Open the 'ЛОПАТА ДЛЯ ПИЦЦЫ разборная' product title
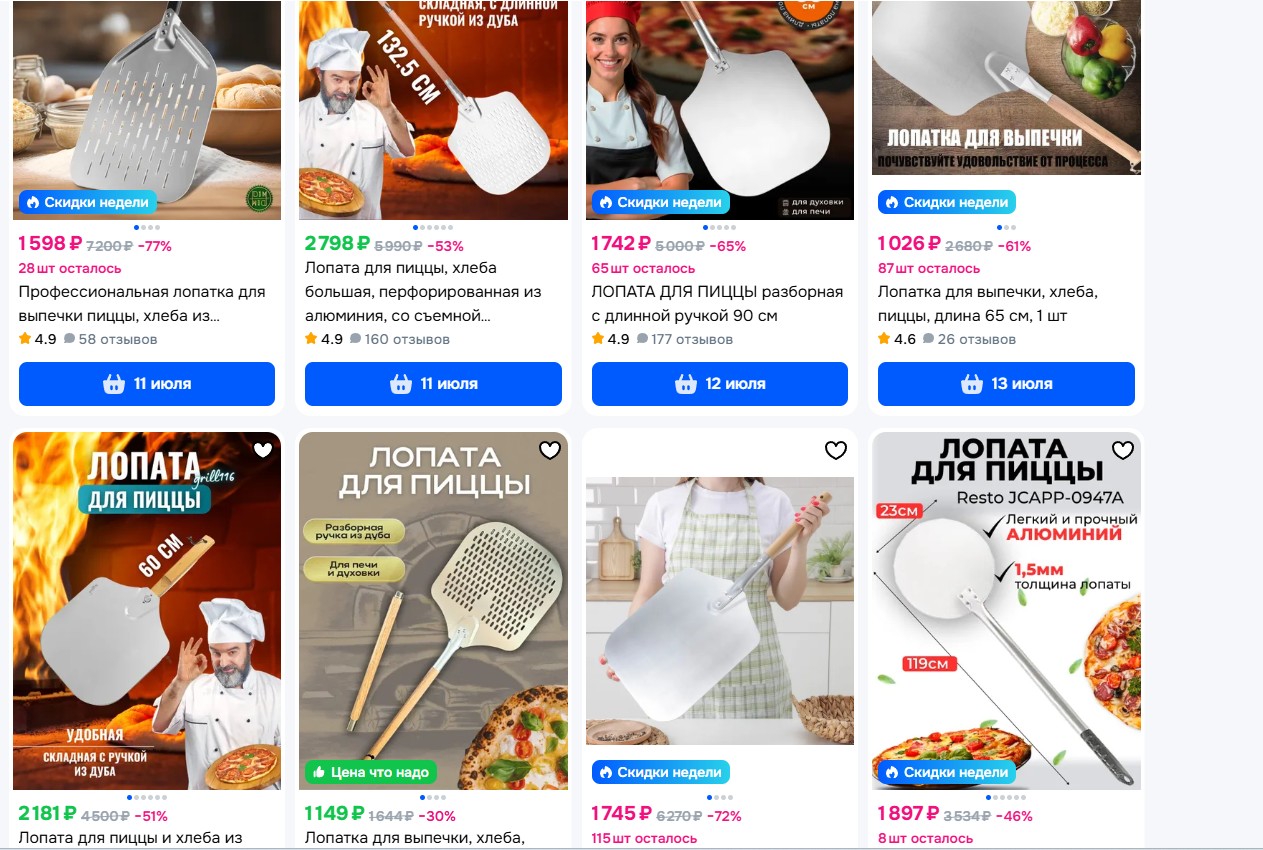The width and height of the screenshot is (1263, 850). pos(717,304)
